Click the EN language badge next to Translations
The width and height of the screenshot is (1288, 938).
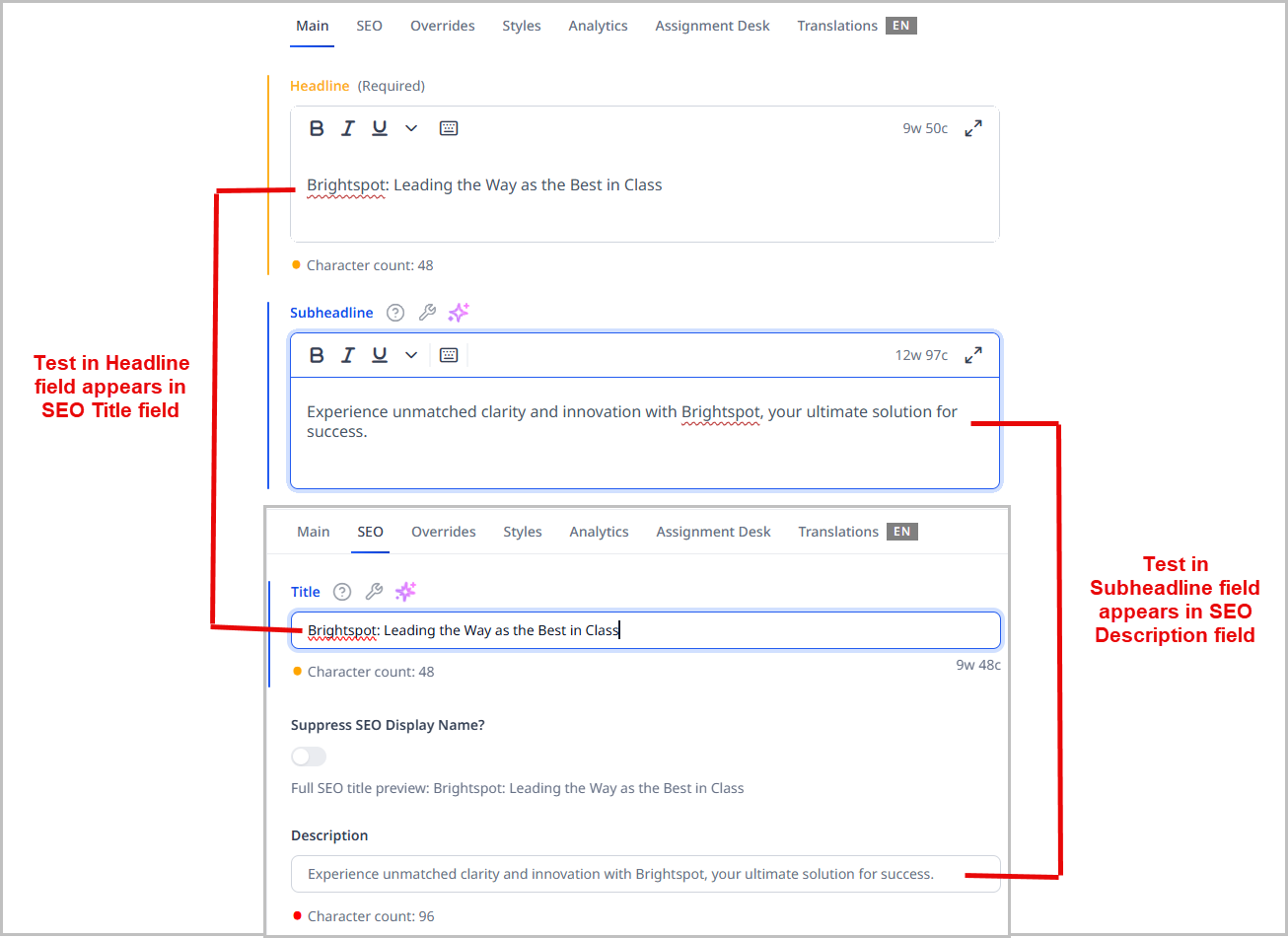pyautogui.click(x=899, y=26)
